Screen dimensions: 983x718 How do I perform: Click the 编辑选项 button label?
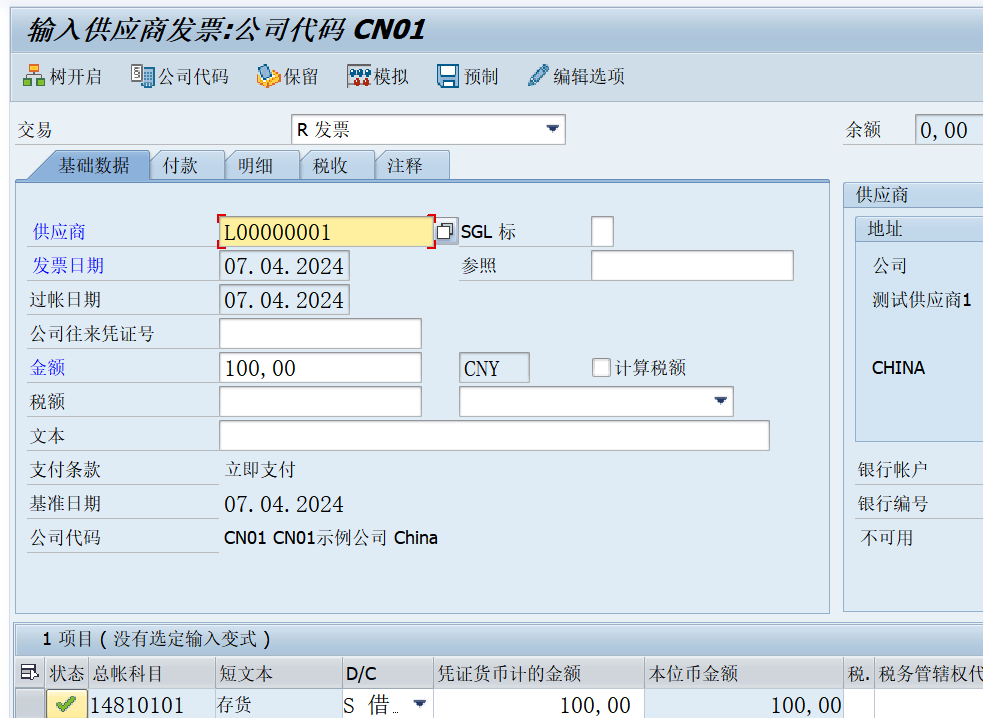589,77
